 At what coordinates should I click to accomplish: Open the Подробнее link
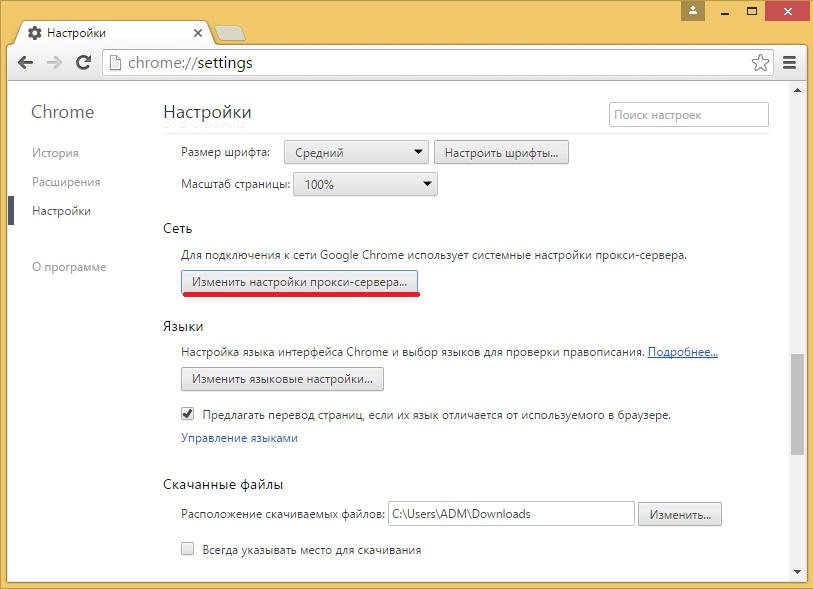(x=683, y=352)
